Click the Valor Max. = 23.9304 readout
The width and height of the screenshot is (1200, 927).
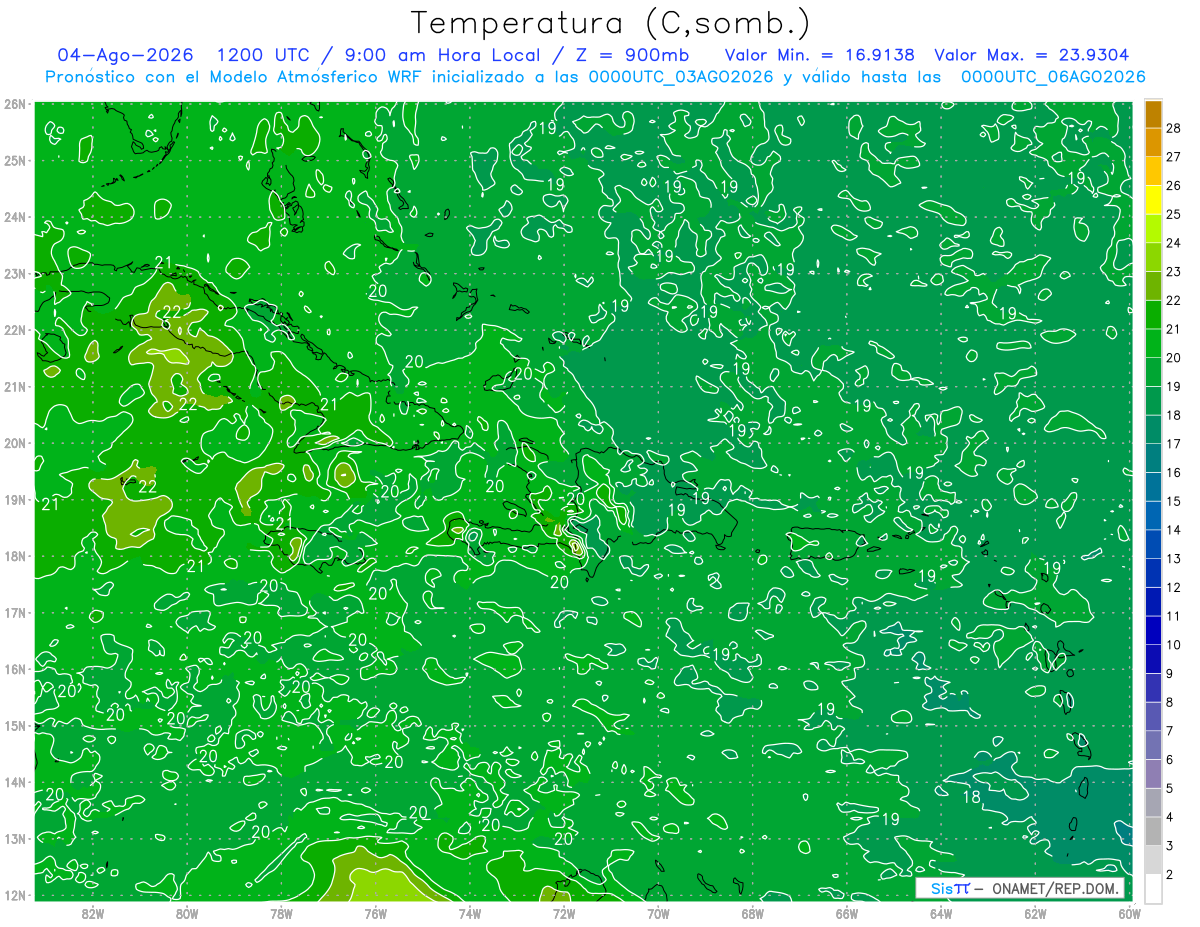(x=1032, y=55)
